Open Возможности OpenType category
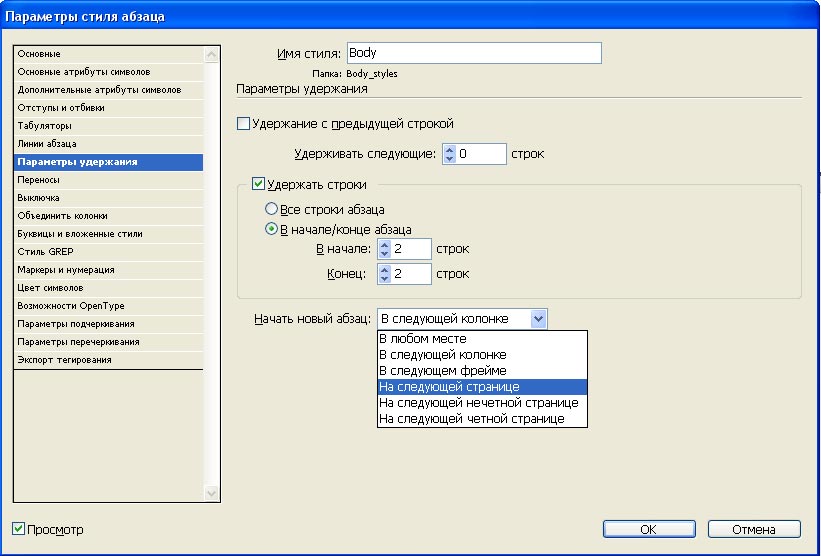 [109, 305]
